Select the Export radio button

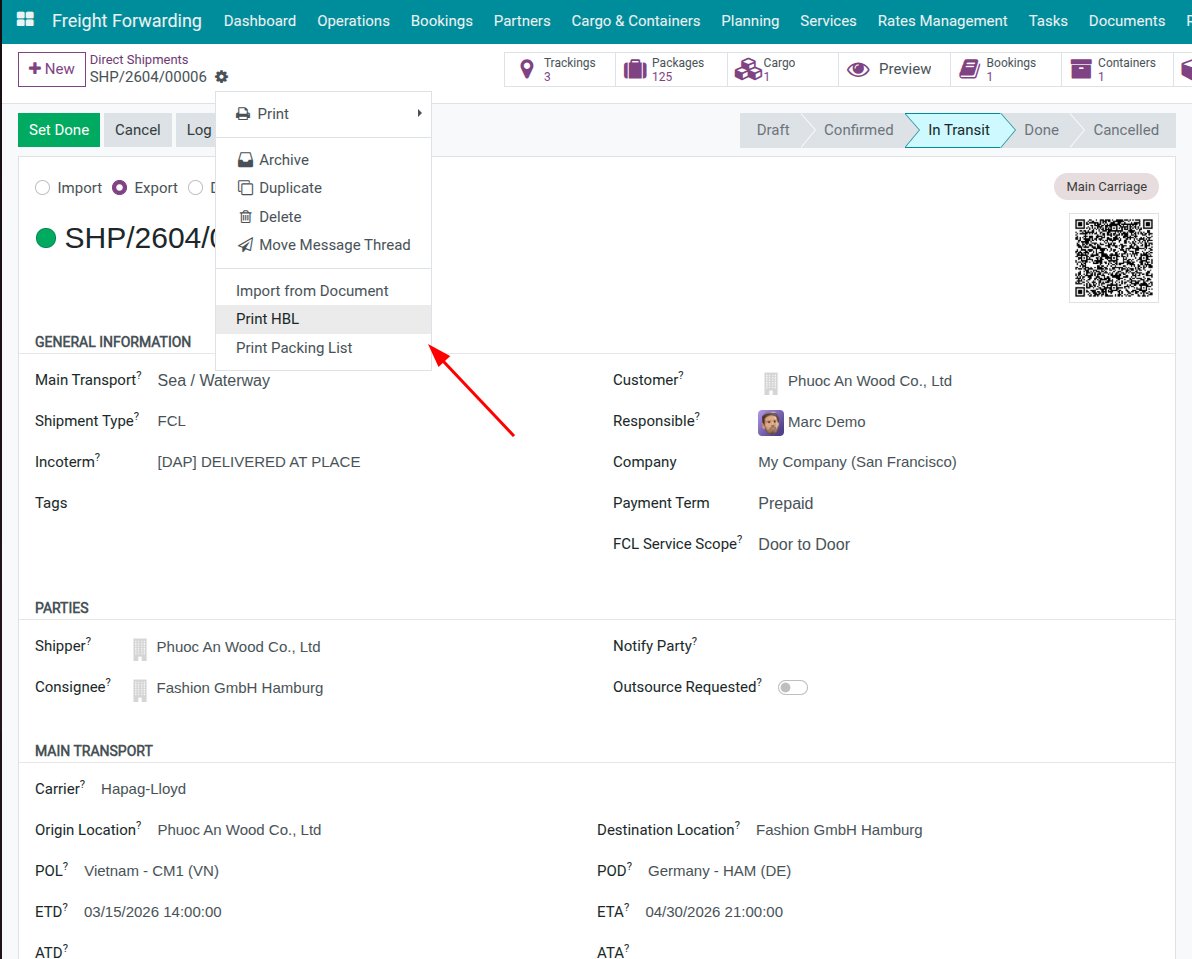point(120,188)
